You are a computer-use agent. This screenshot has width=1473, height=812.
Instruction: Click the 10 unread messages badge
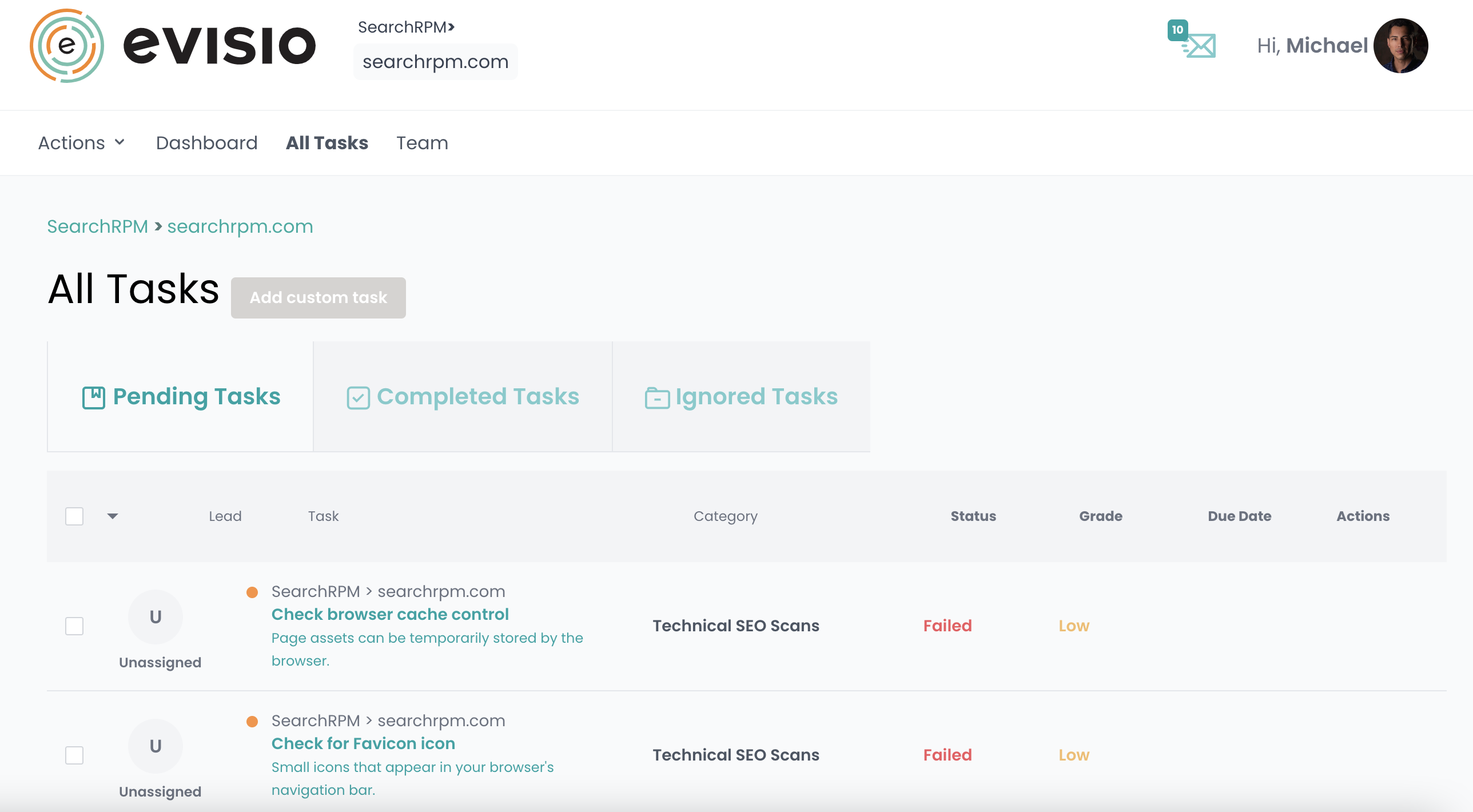[1177, 30]
